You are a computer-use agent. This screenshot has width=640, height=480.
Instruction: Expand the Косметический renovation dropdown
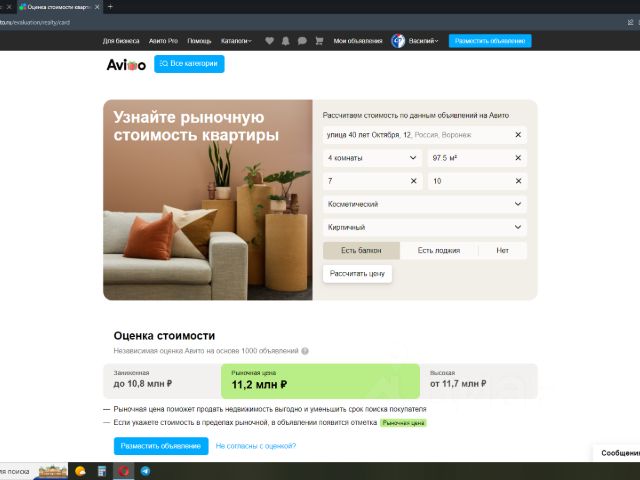(424, 204)
